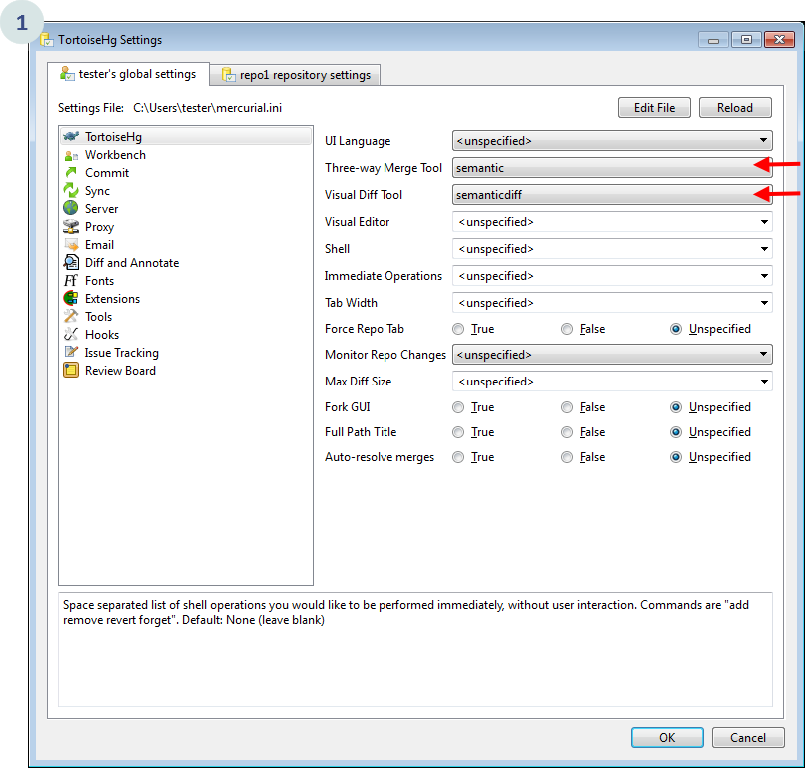Select False for Auto-resolve merges
Viewport: 807px width, 770px height.
pyautogui.click(x=567, y=457)
